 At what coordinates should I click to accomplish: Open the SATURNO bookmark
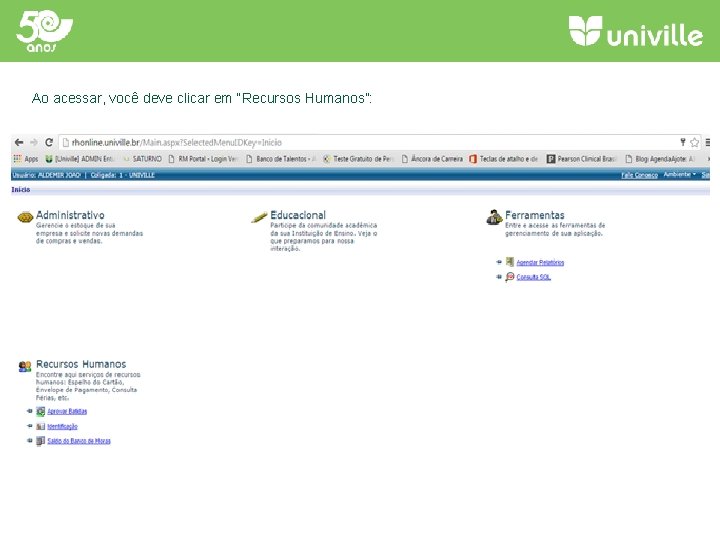point(143,159)
